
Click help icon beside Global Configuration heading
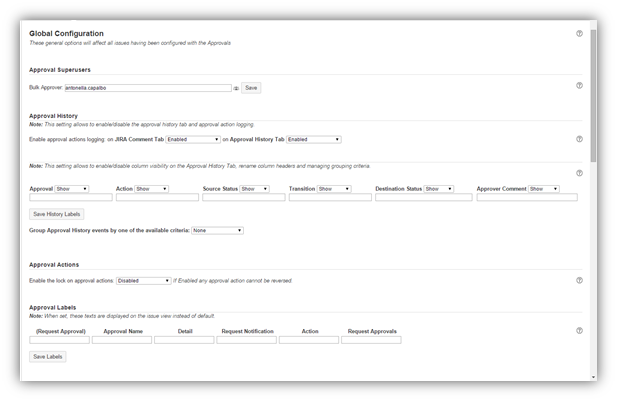(580, 34)
